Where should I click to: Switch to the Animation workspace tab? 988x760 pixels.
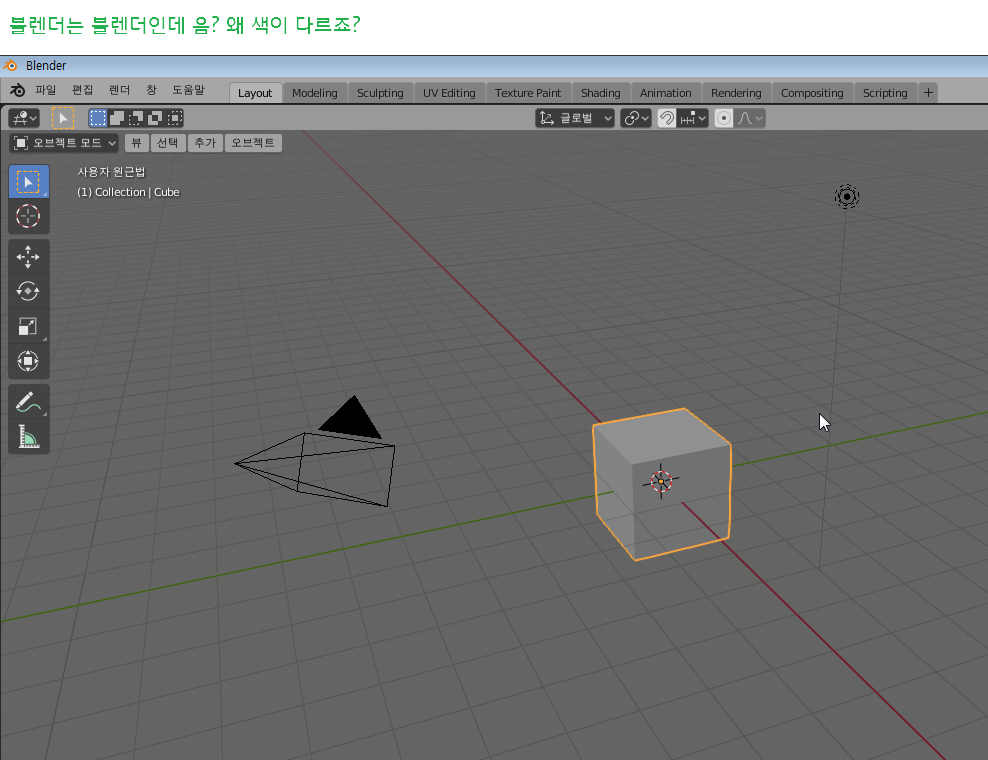pos(665,93)
